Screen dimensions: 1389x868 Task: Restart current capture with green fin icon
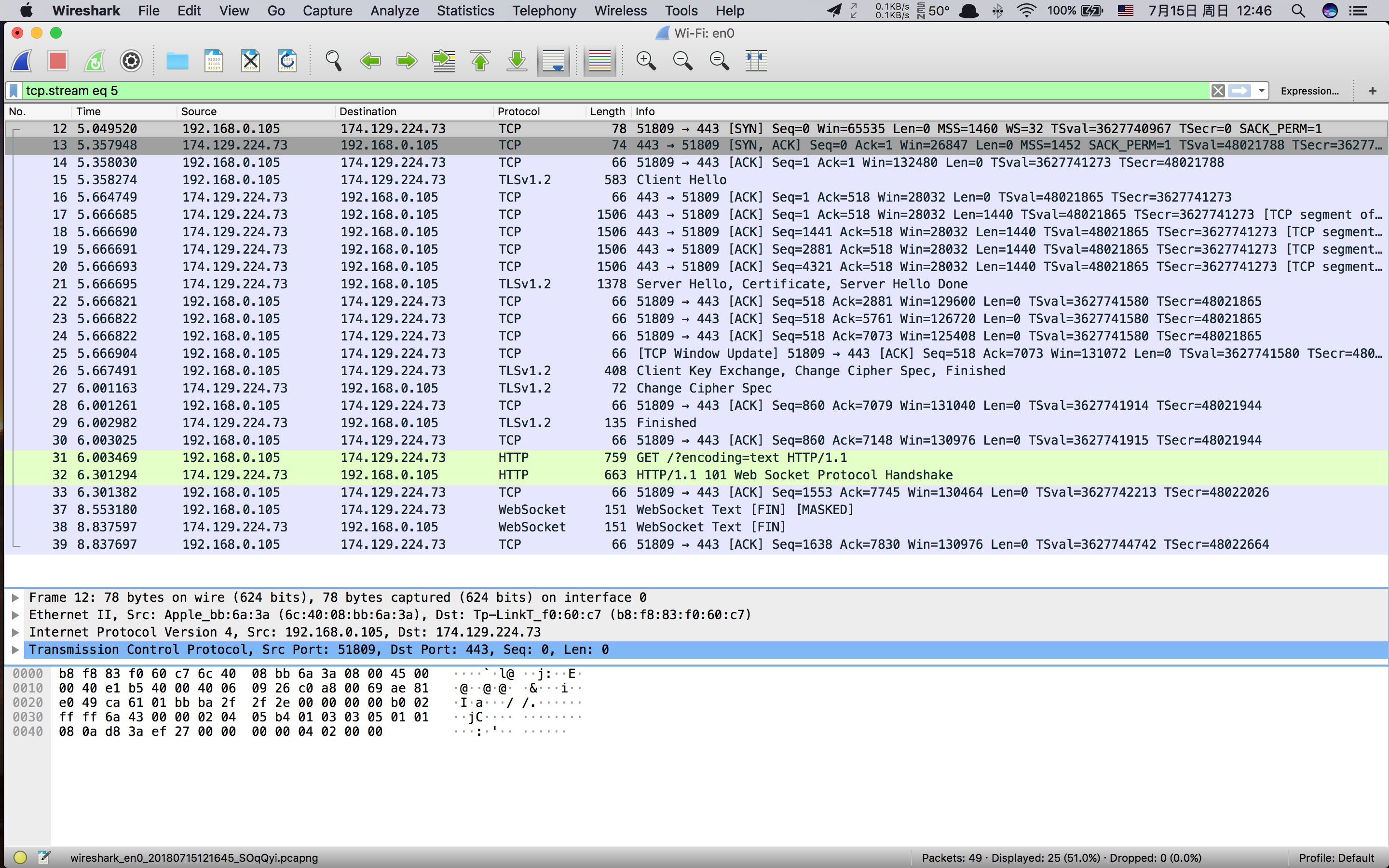95,61
